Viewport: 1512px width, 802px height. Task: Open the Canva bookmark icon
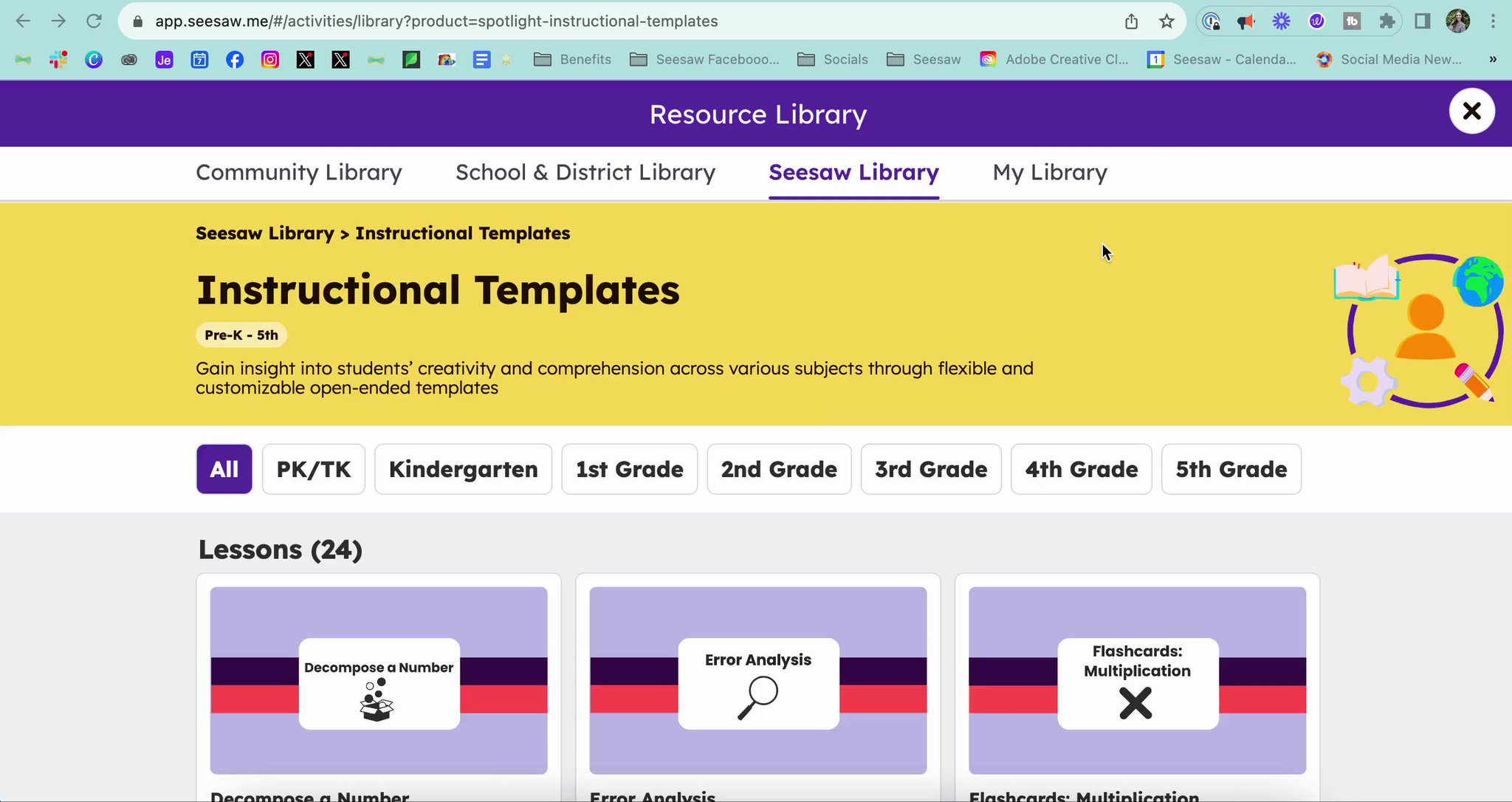tap(94, 60)
